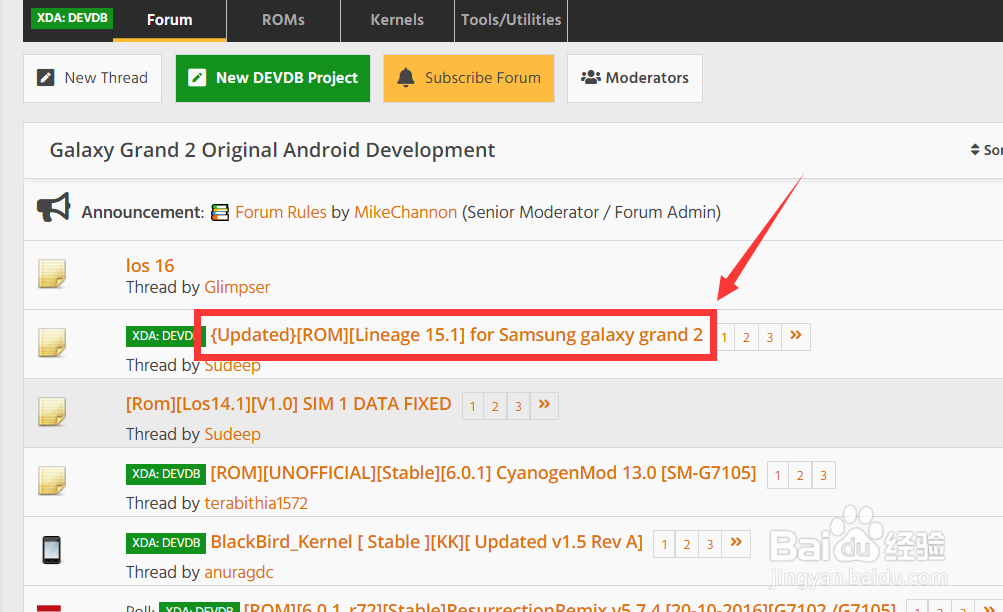Viewport: 1003px width, 612px height.
Task: Go to page 1 of BlackBird_Kernel thread
Action: point(664,544)
